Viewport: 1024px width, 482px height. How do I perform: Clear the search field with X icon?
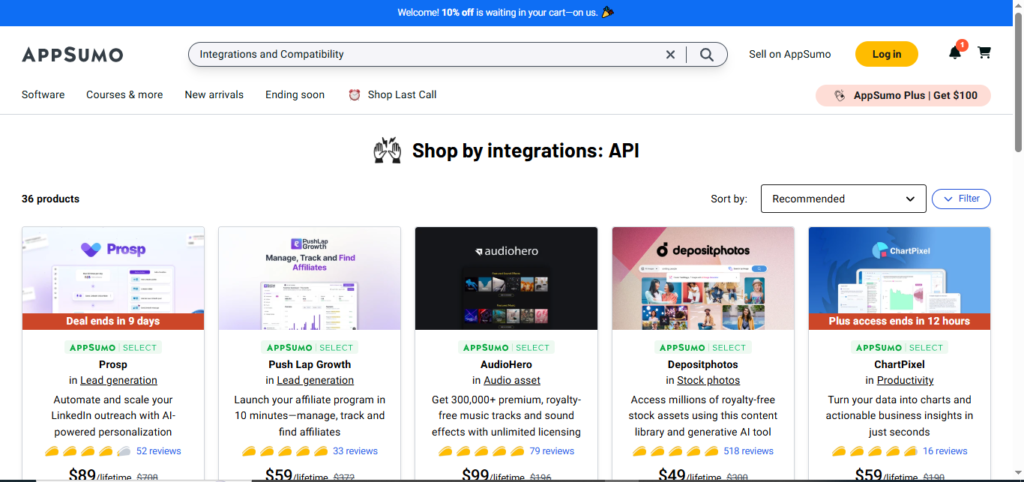[x=670, y=55]
